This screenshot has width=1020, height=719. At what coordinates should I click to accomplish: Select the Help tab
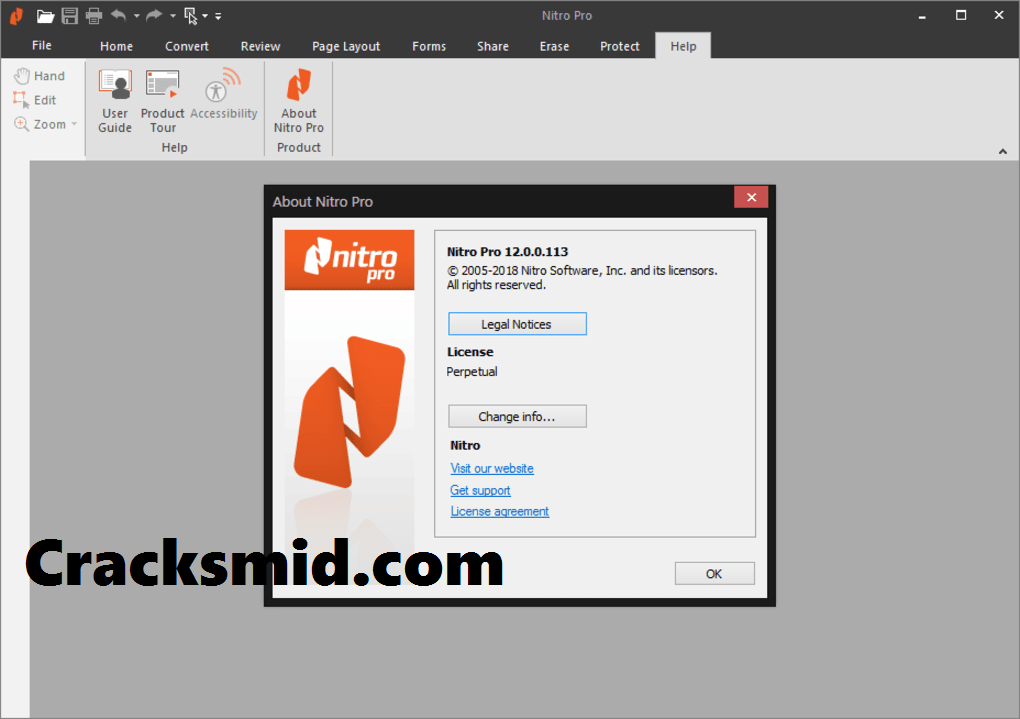[x=683, y=46]
